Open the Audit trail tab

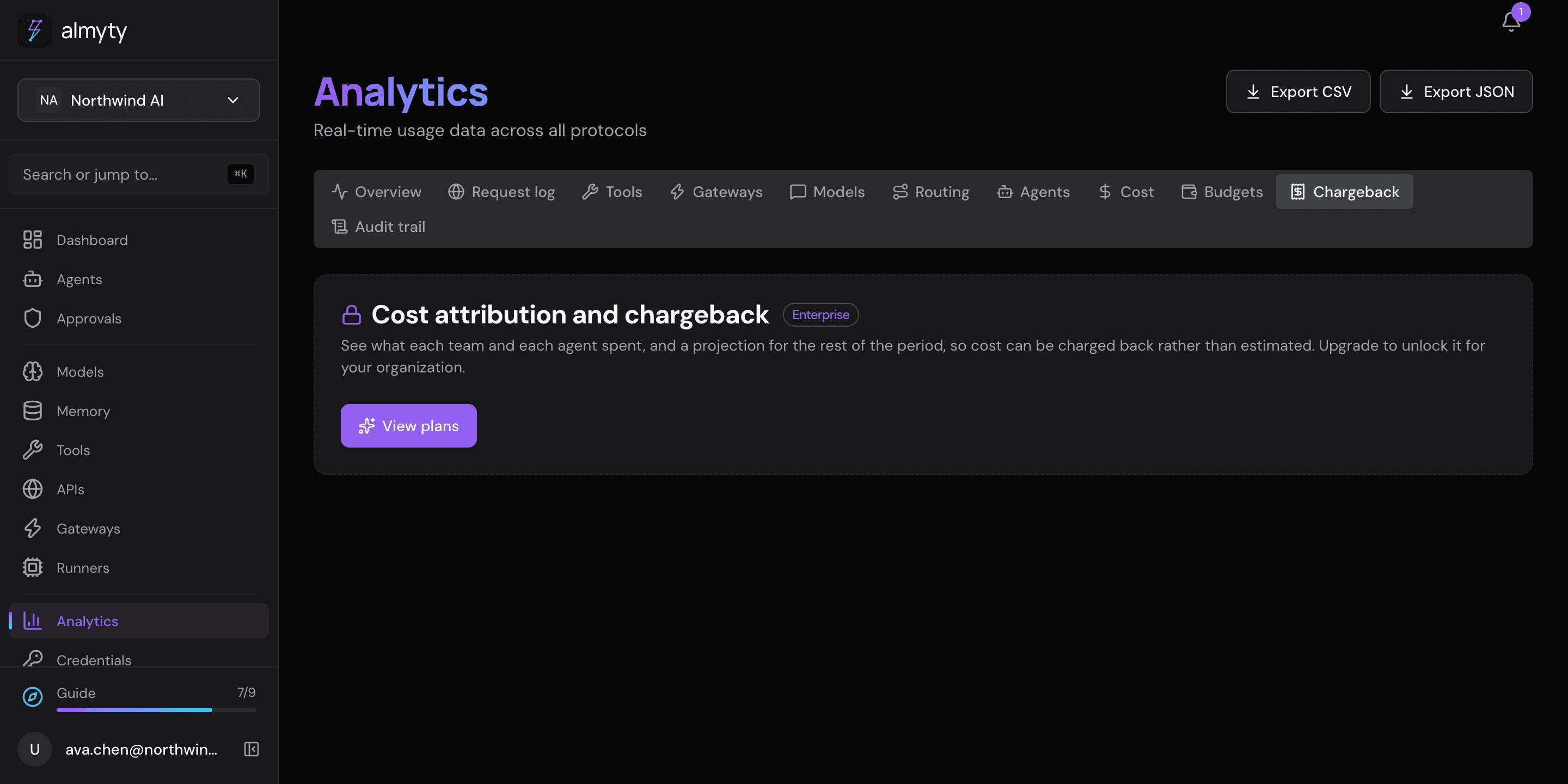pos(378,226)
